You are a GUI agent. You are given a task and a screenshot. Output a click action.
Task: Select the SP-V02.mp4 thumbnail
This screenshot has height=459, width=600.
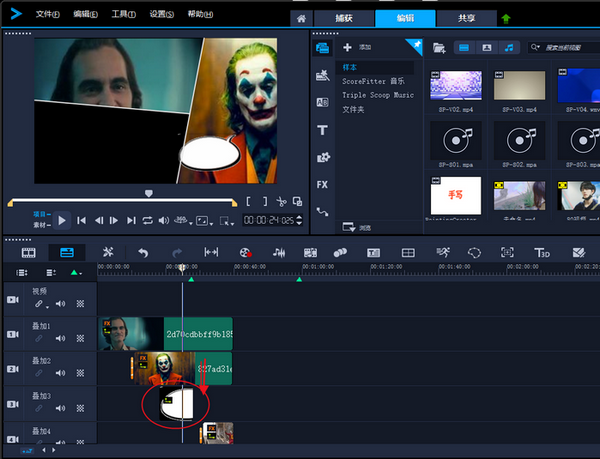(455, 86)
